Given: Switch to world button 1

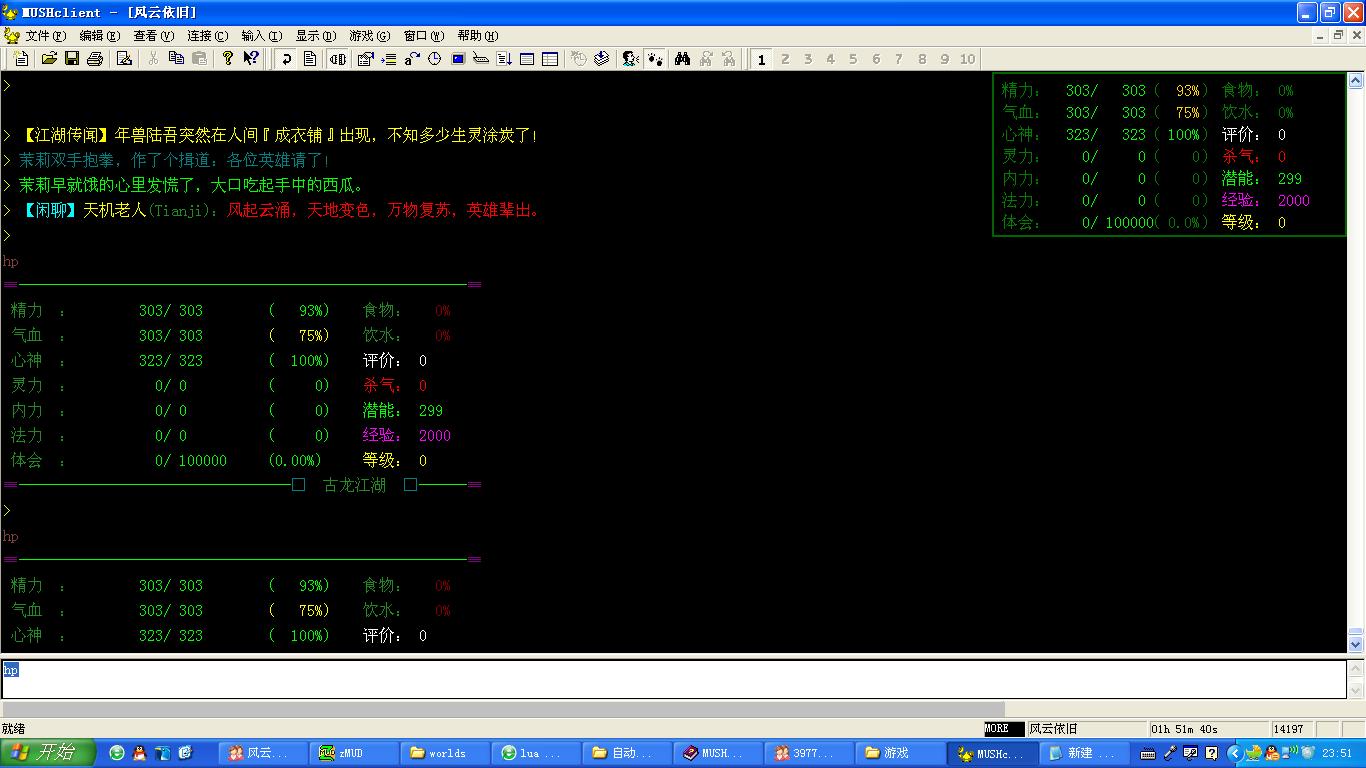Looking at the screenshot, I should [x=761, y=59].
